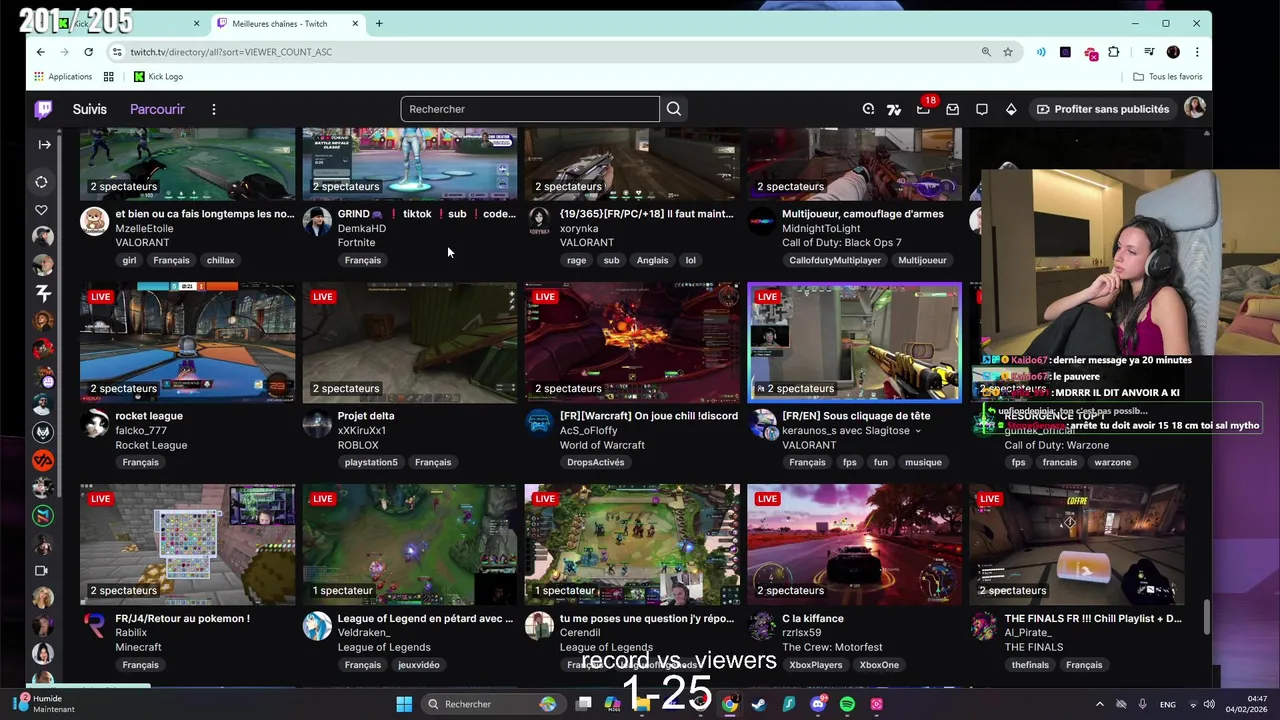The width and height of the screenshot is (1280, 720).
Task: Open rocket league stream title link
Action: [x=149, y=416]
